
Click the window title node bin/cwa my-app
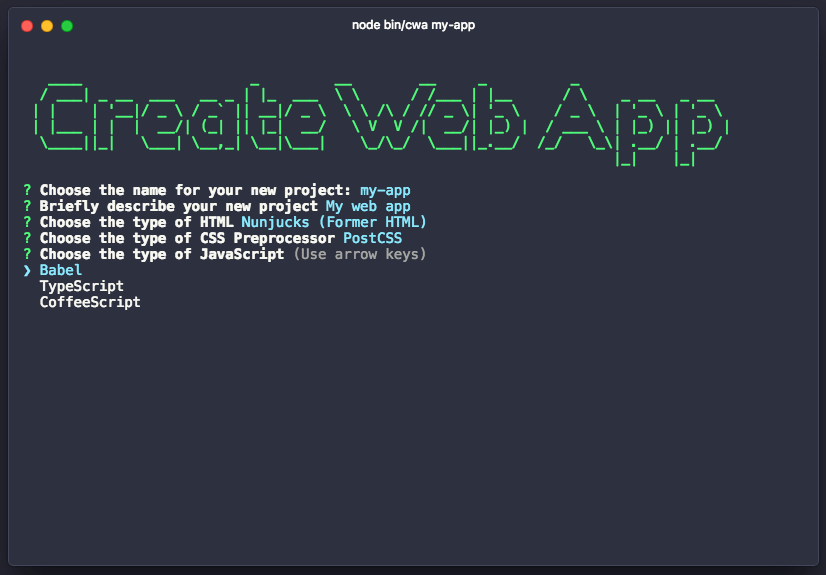coord(414,25)
